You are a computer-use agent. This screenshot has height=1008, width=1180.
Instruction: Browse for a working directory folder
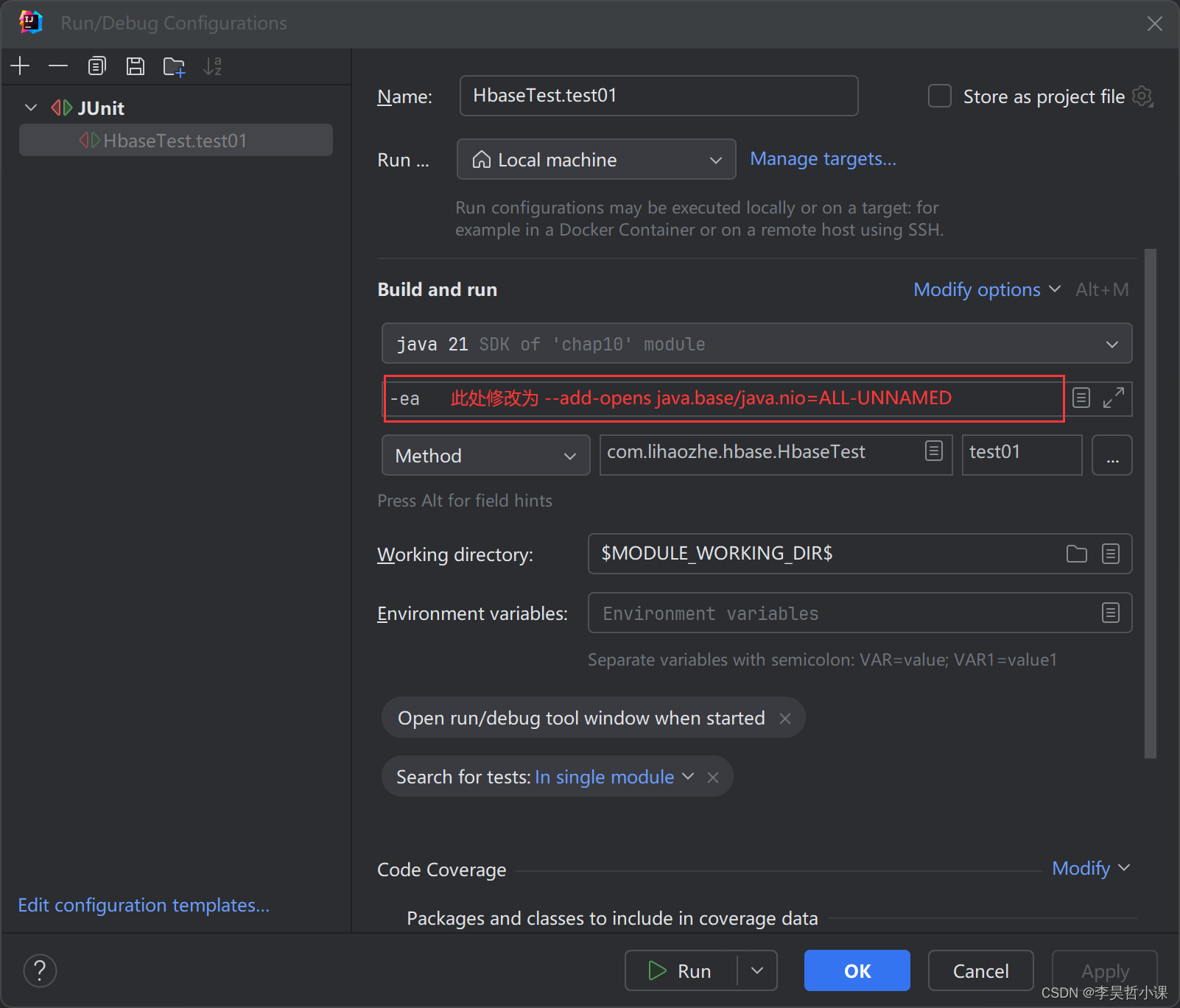[x=1077, y=554]
